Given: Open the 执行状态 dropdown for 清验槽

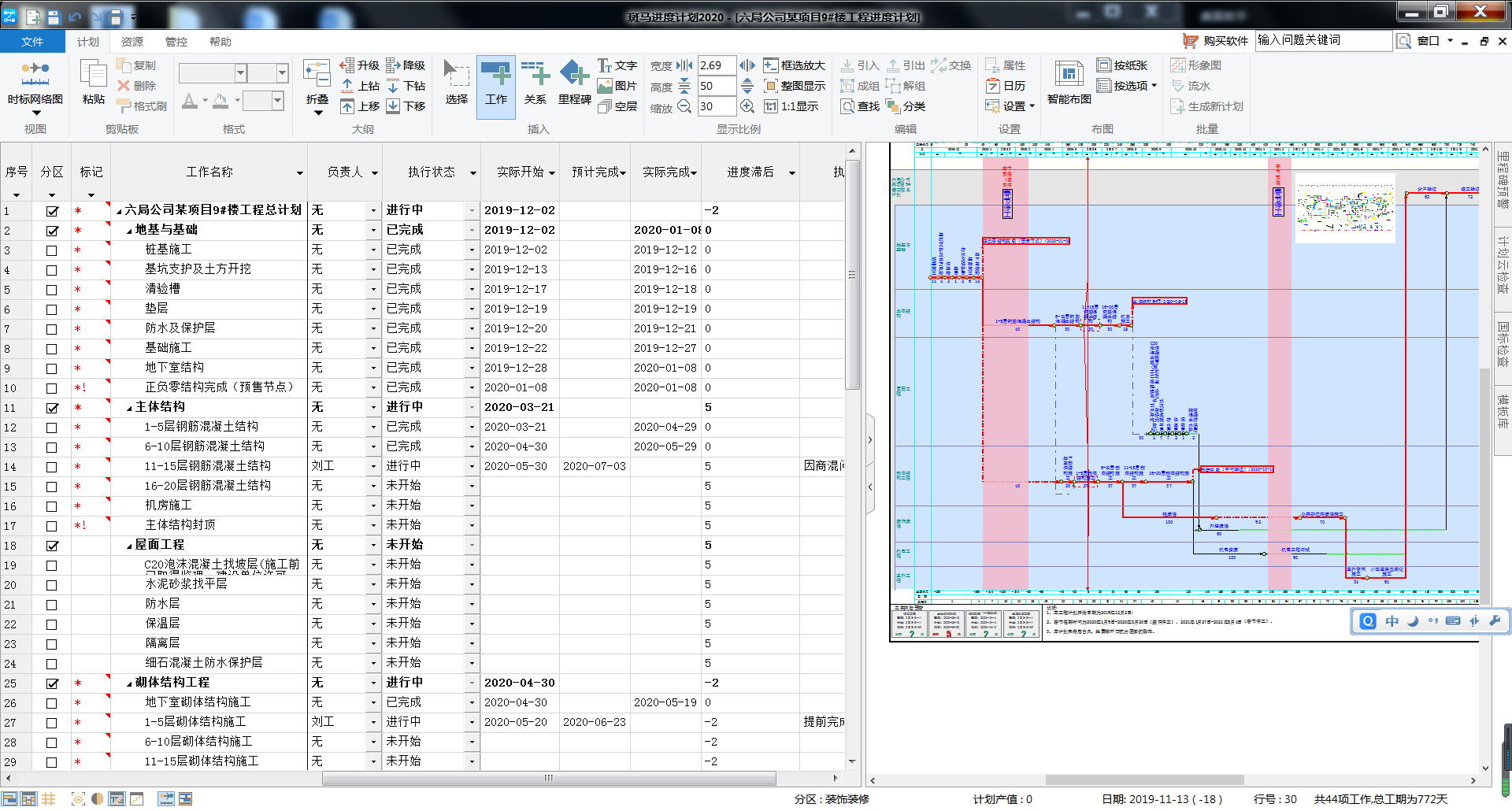Looking at the screenshot, I should tap(471, 289).
